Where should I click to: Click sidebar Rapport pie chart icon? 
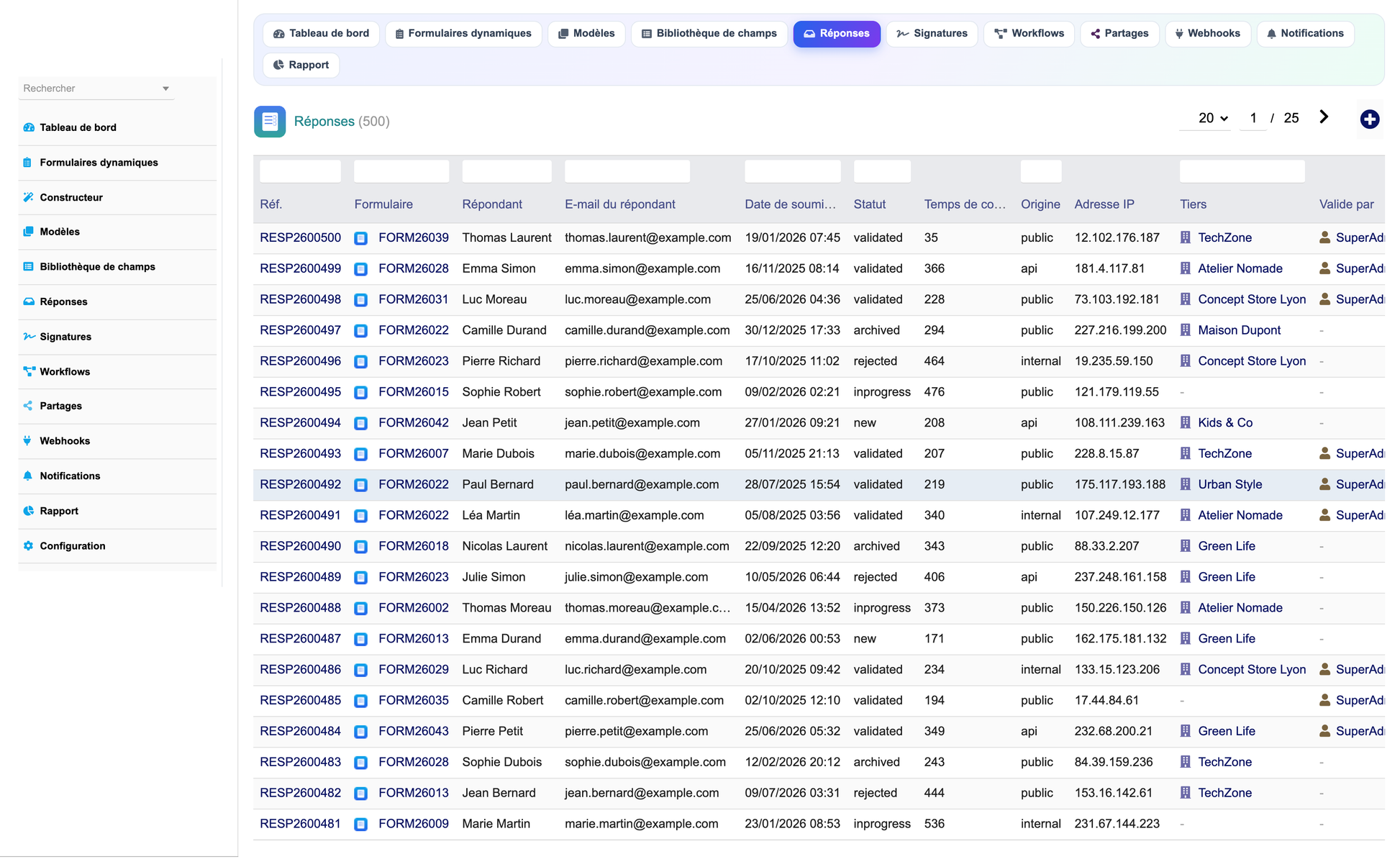29,511
